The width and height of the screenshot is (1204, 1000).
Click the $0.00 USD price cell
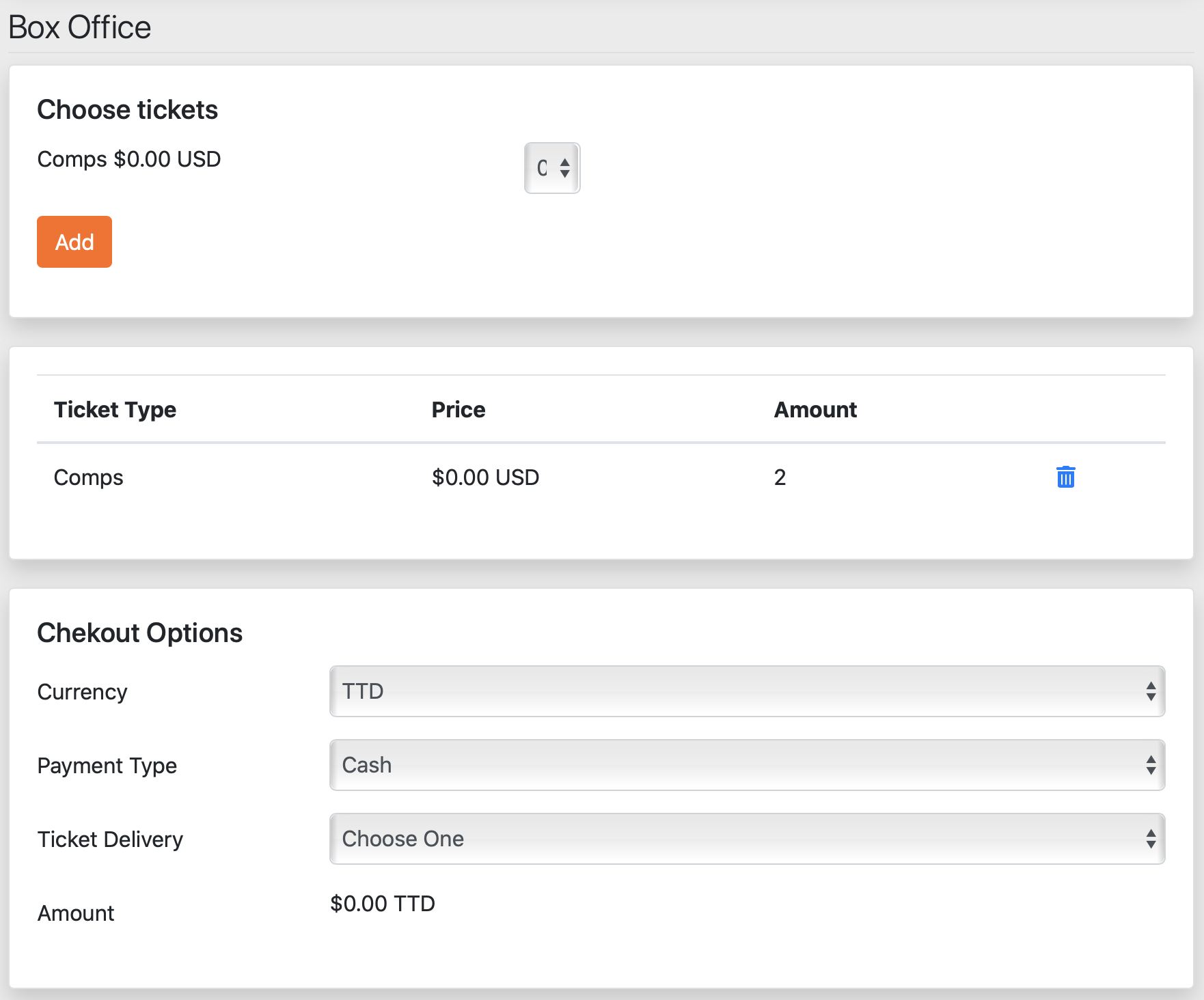coord(485,477)
